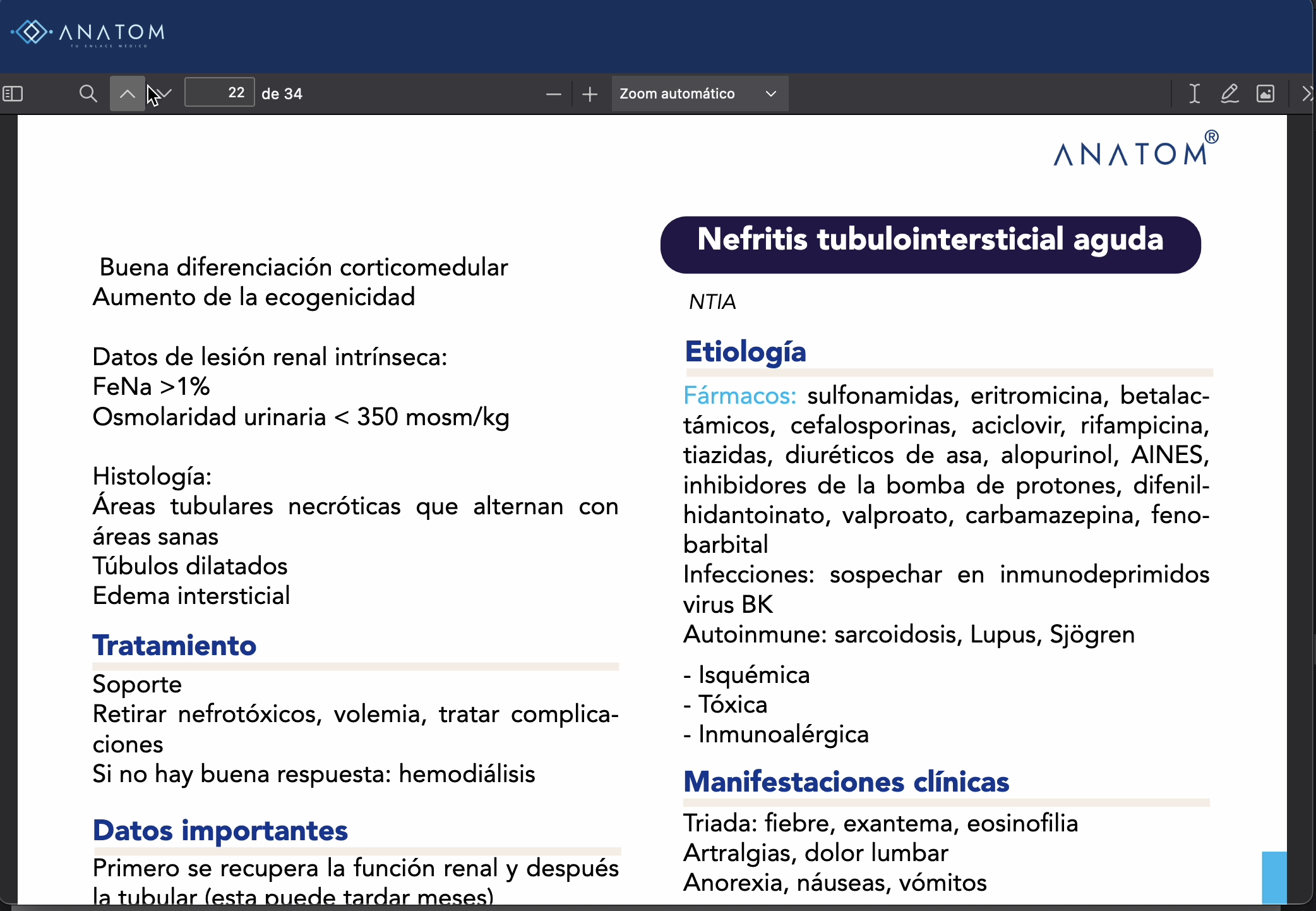1316x911 pixels.
Task: Go to previous page arrow
Action: click(127, 94)
